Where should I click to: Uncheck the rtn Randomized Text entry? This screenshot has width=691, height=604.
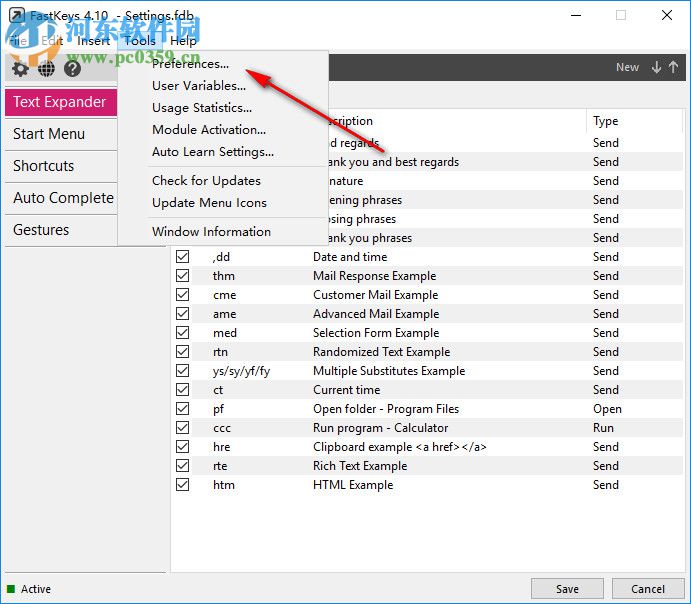[x=182, y=352]
